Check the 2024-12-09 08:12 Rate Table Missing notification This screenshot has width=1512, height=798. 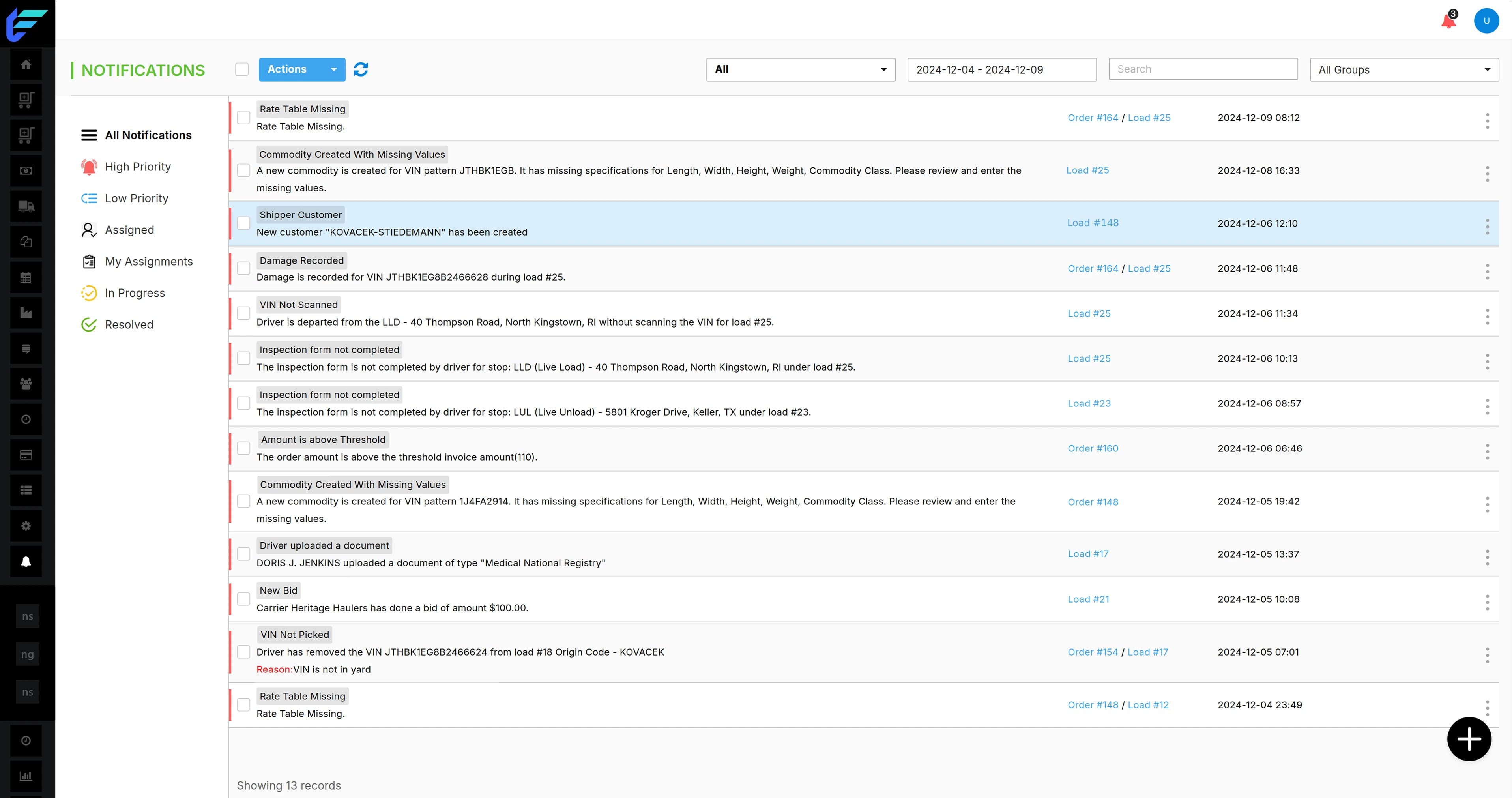coord(243,118)
